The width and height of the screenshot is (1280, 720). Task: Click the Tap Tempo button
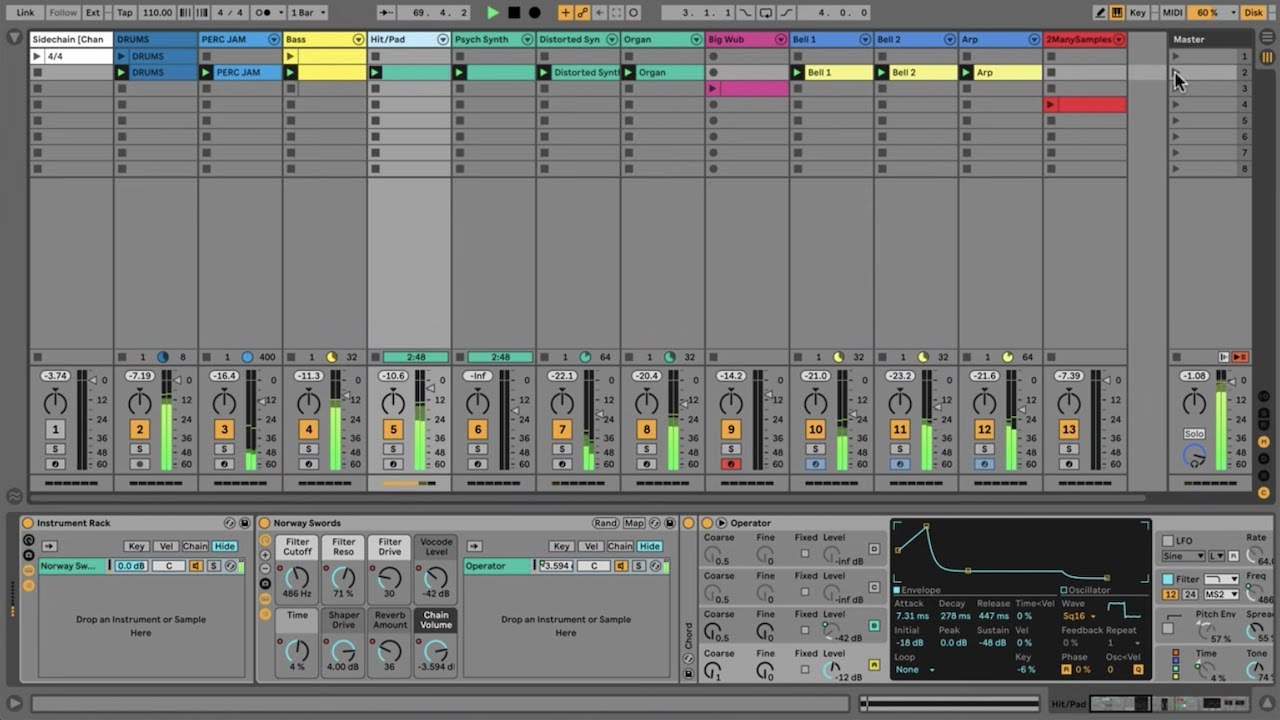tap(124, 13)
